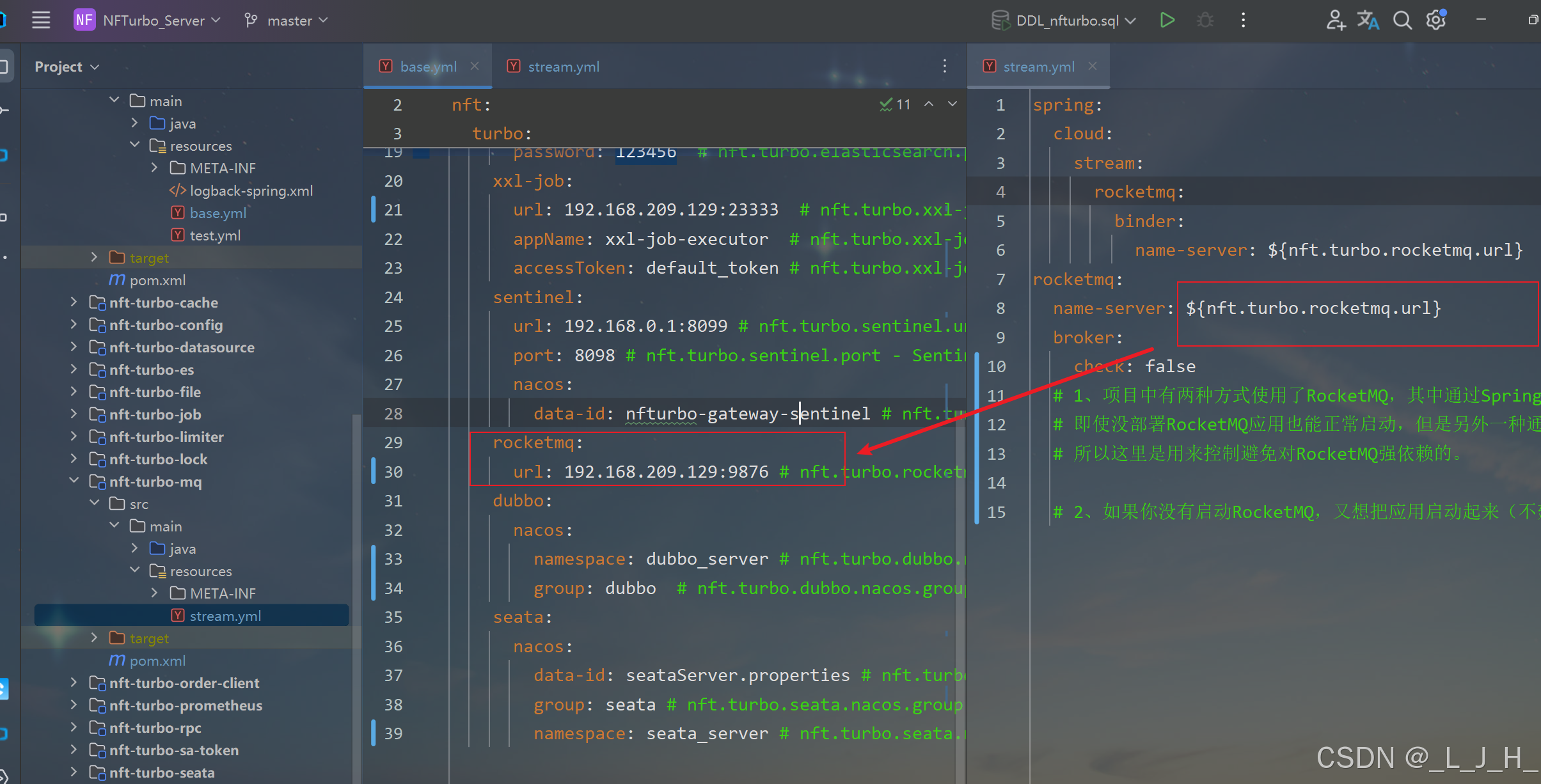Click the Code With Me user icon

click(x=1335, y=20)
